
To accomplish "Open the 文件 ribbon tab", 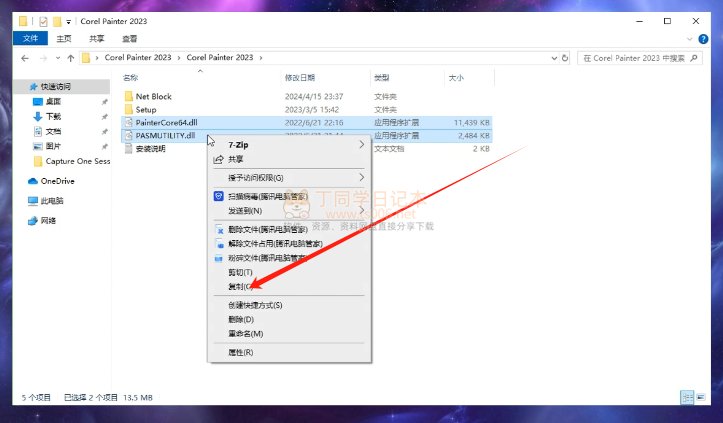I will (x=30, y=39).
